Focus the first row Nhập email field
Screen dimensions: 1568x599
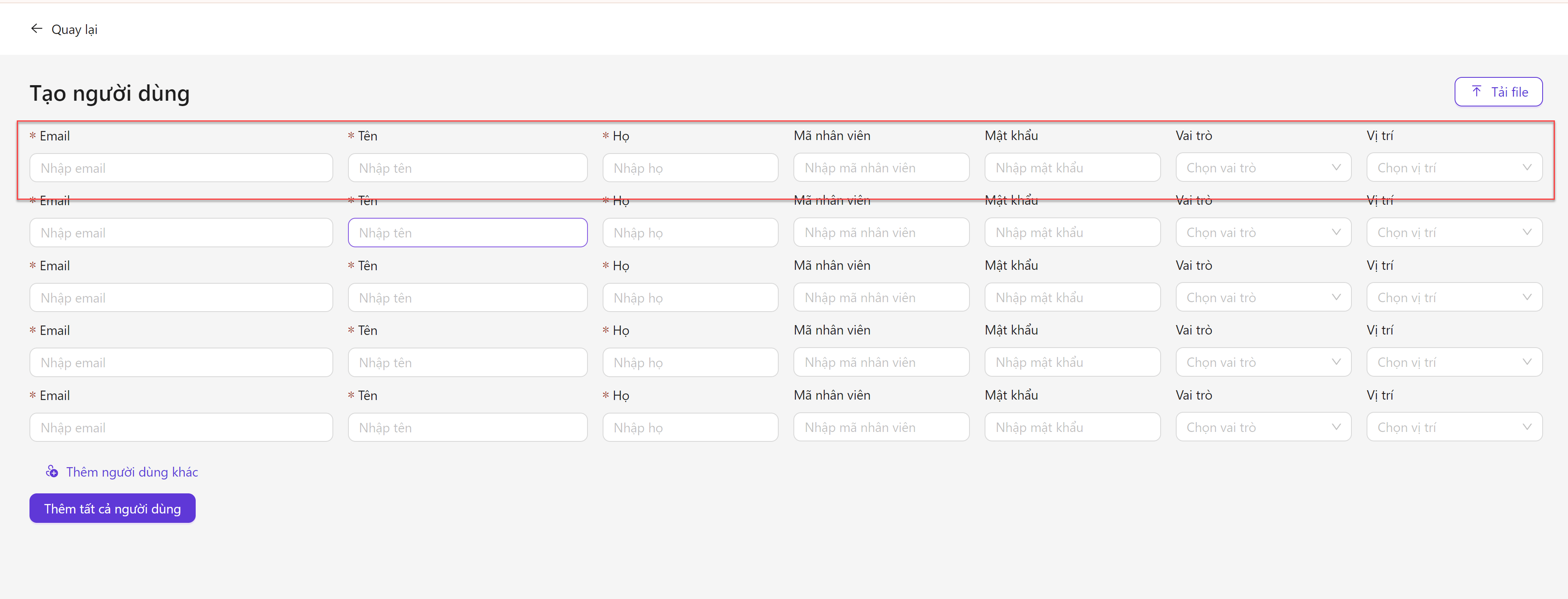181,167
